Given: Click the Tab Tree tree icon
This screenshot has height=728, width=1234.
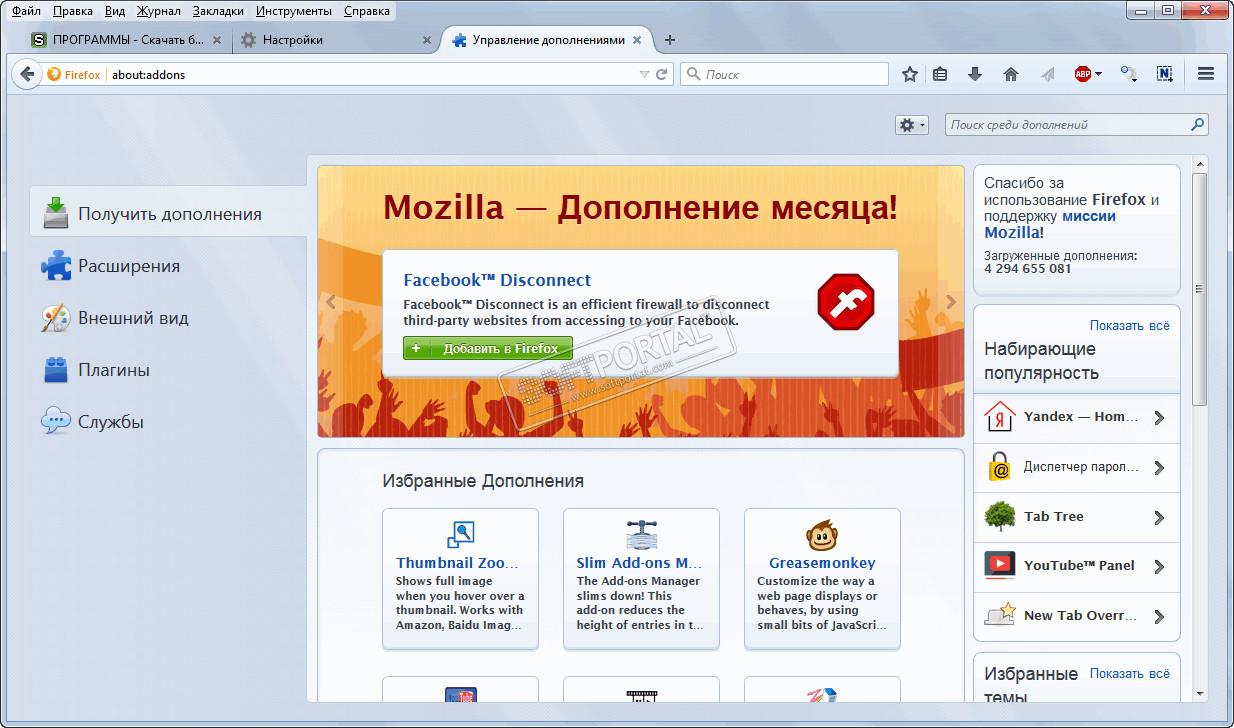Looking at the screenshot, I should point(1000,516).
